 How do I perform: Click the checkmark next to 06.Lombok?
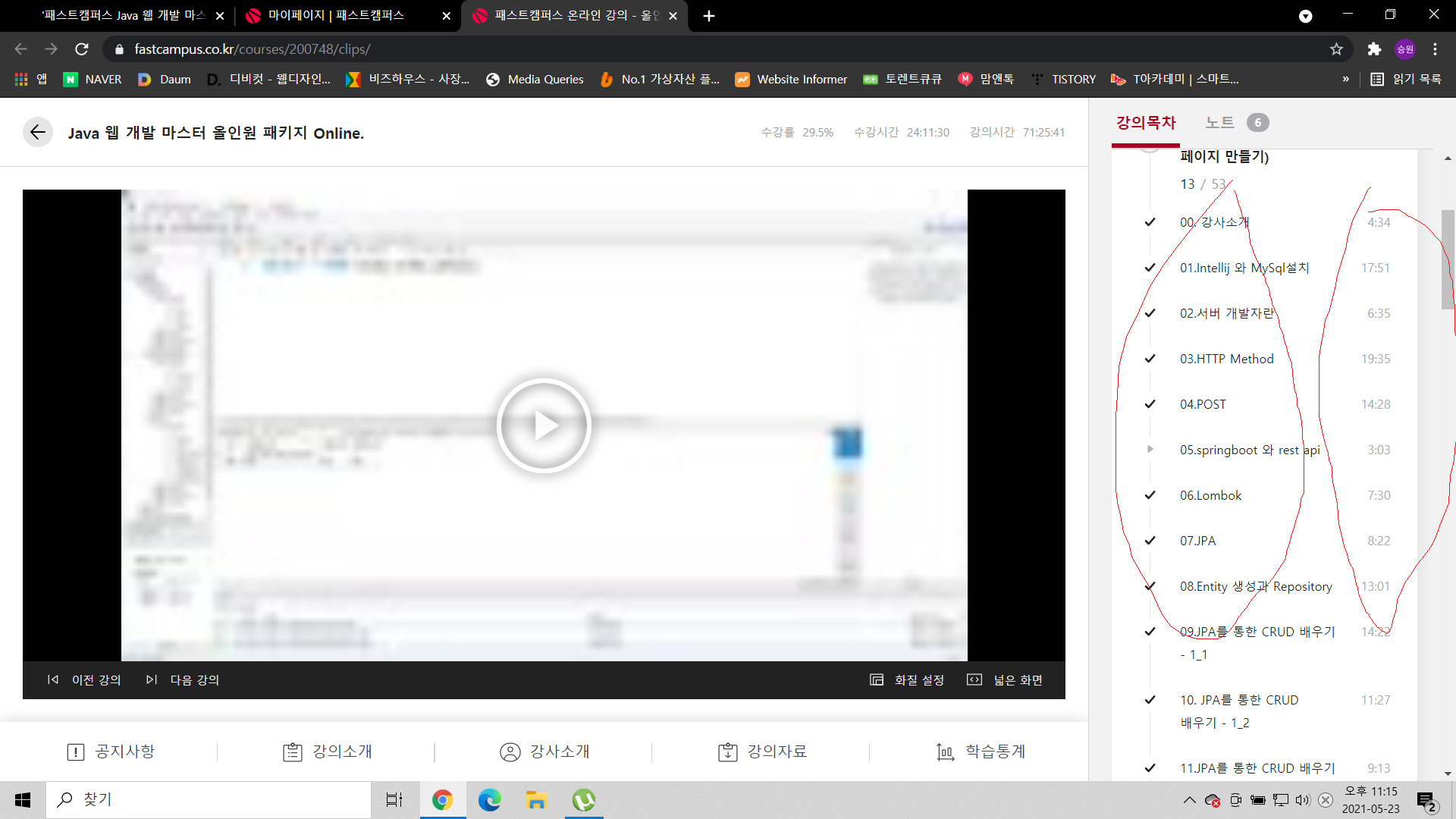point(1150,495)
